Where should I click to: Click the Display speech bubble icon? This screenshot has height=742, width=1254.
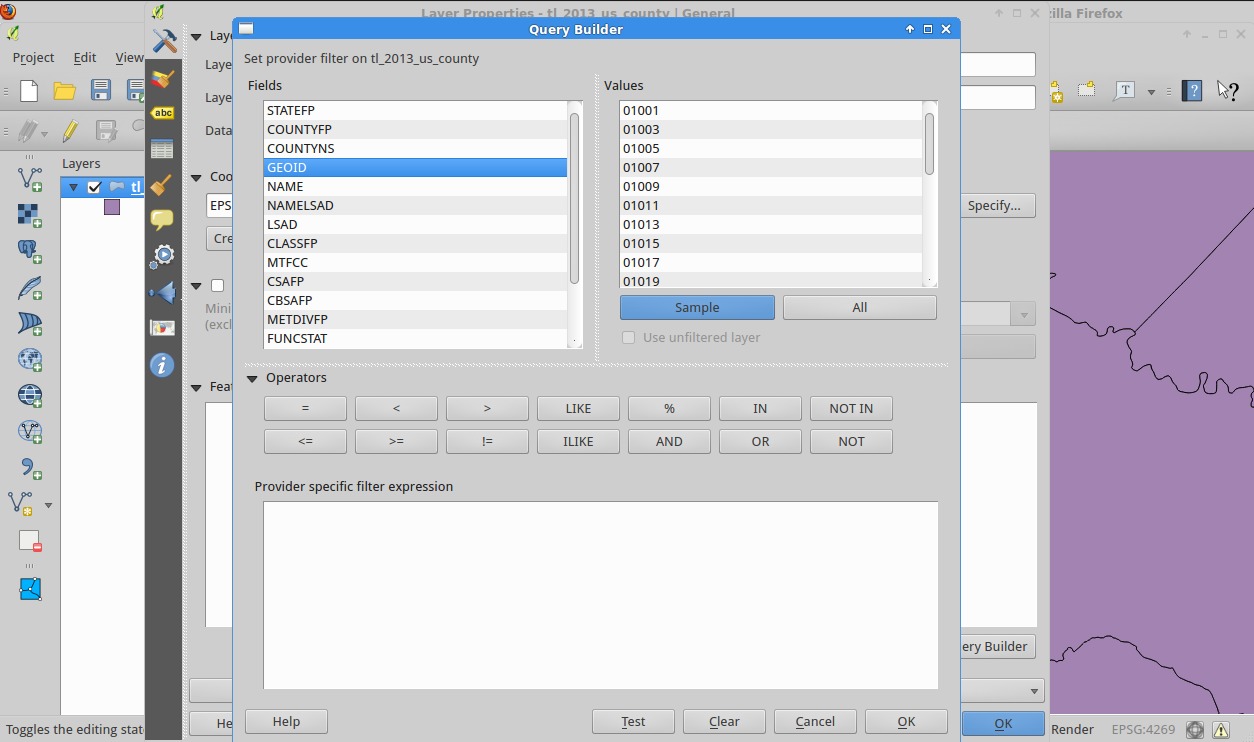click(162, 220)
